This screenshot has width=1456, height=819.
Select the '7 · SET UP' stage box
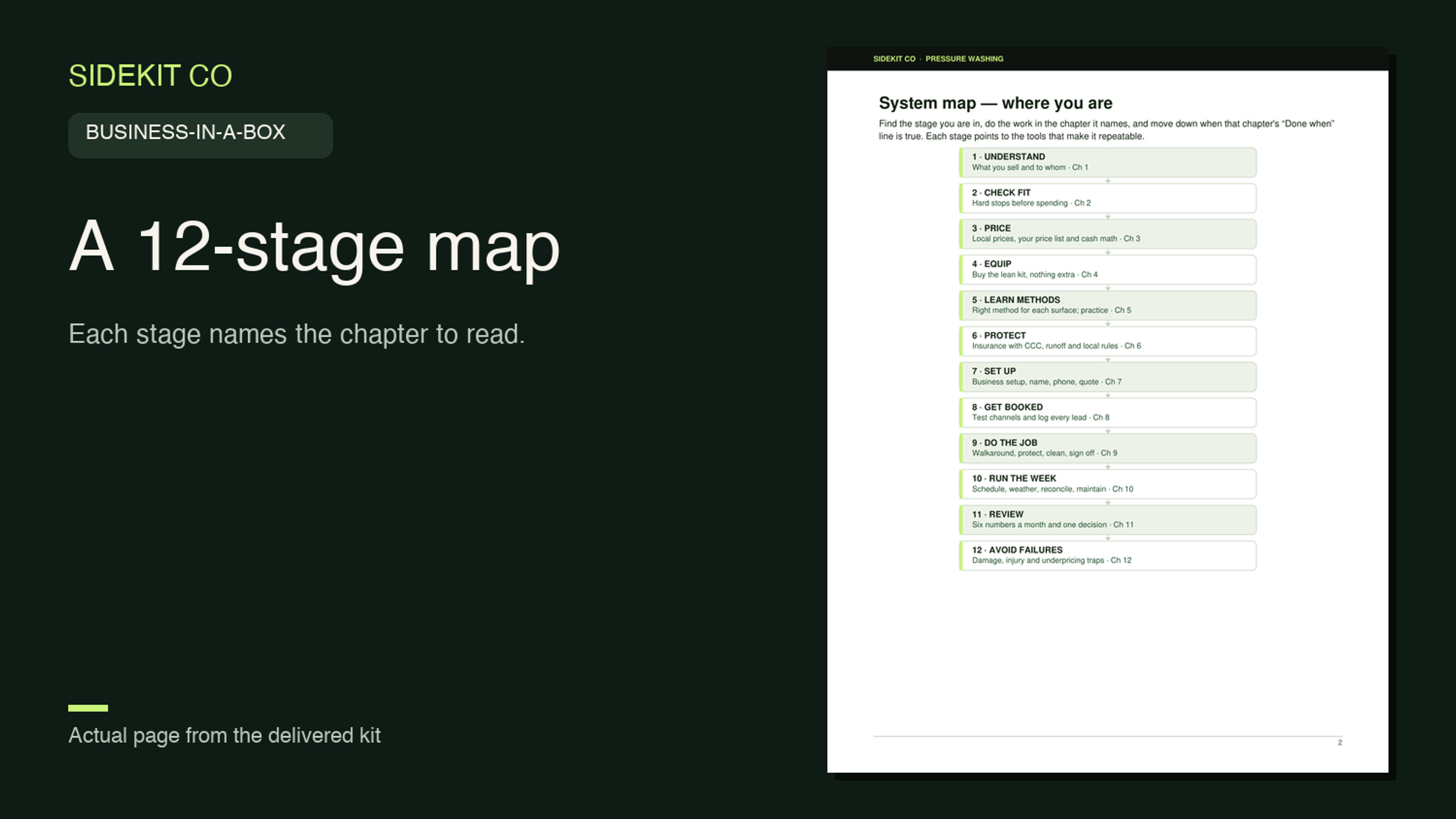(x=1107, y=377)
